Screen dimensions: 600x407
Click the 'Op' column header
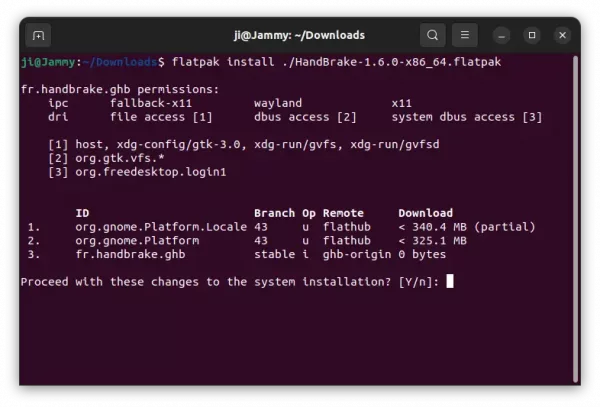tap(309, 213)
